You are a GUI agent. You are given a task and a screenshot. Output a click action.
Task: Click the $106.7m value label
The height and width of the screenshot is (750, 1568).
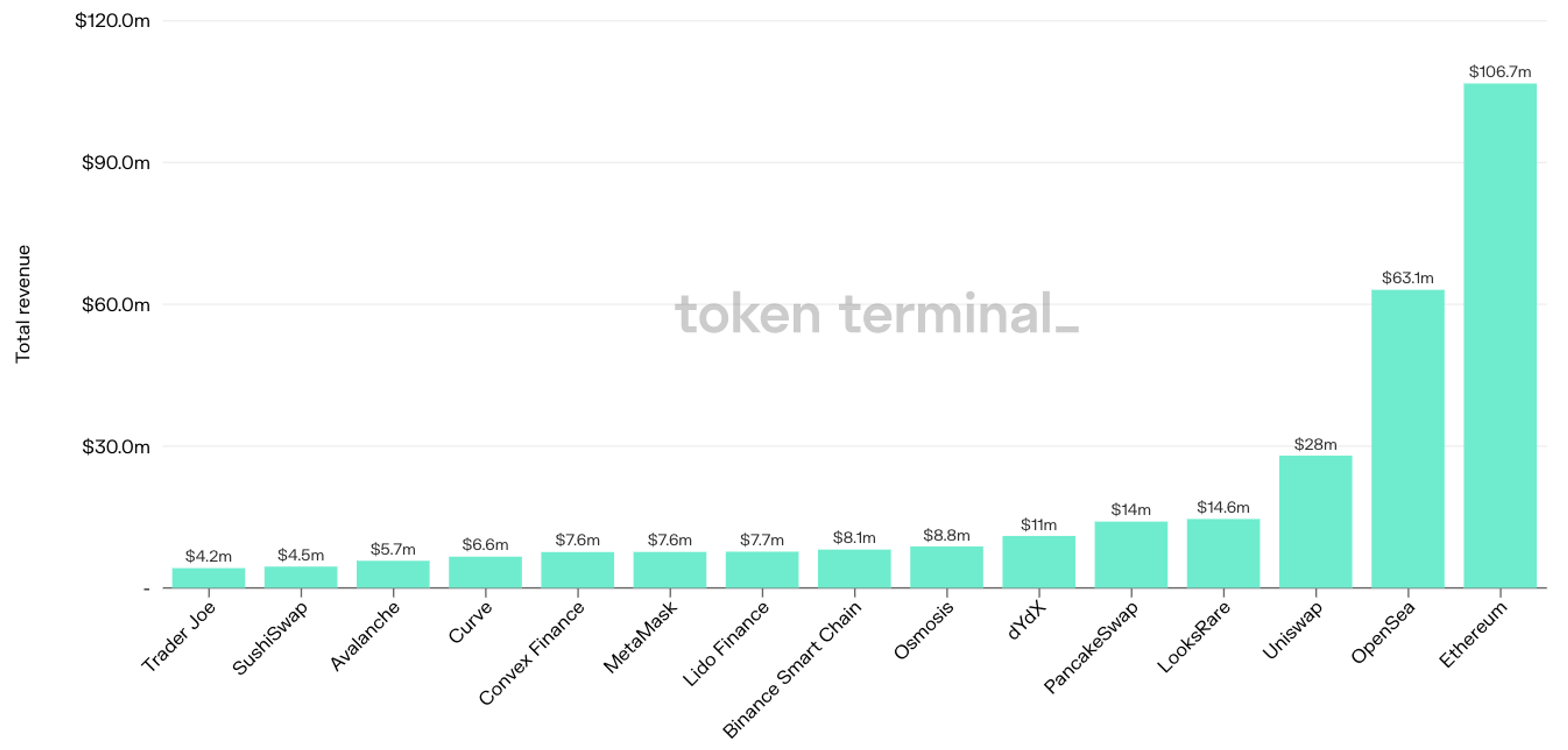[1500, 72]
